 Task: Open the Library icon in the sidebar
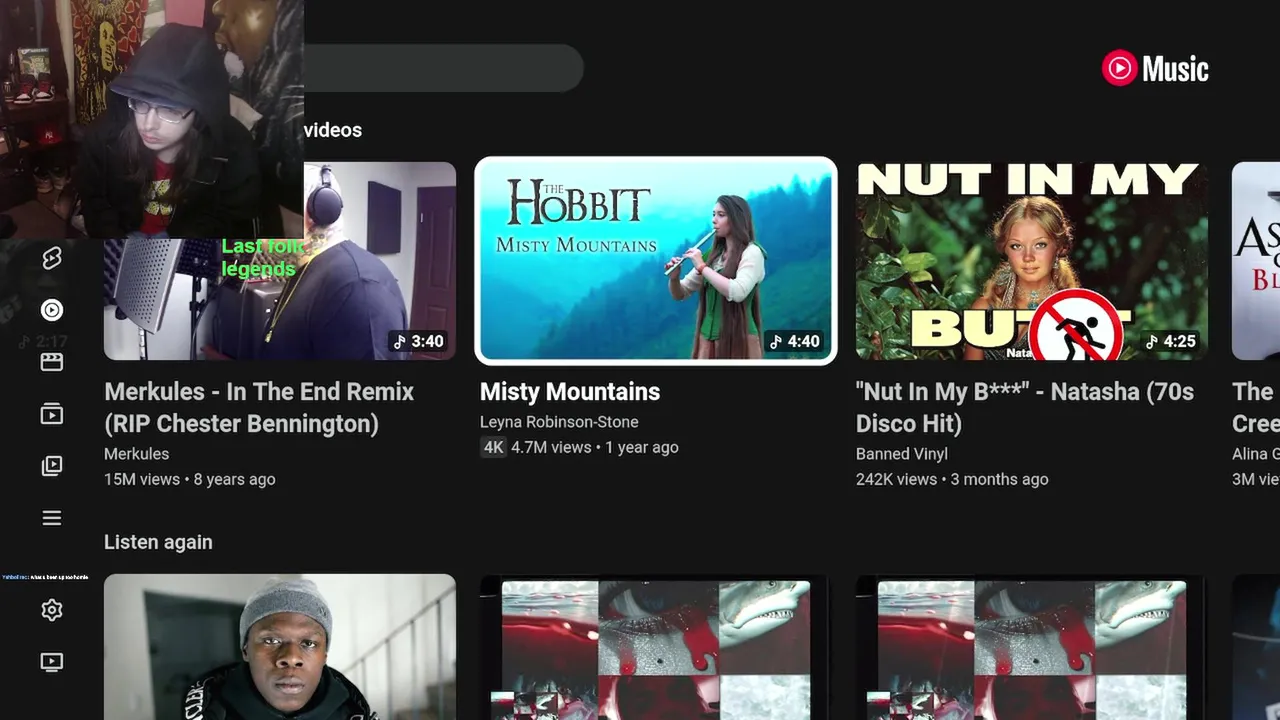point(52,466)
